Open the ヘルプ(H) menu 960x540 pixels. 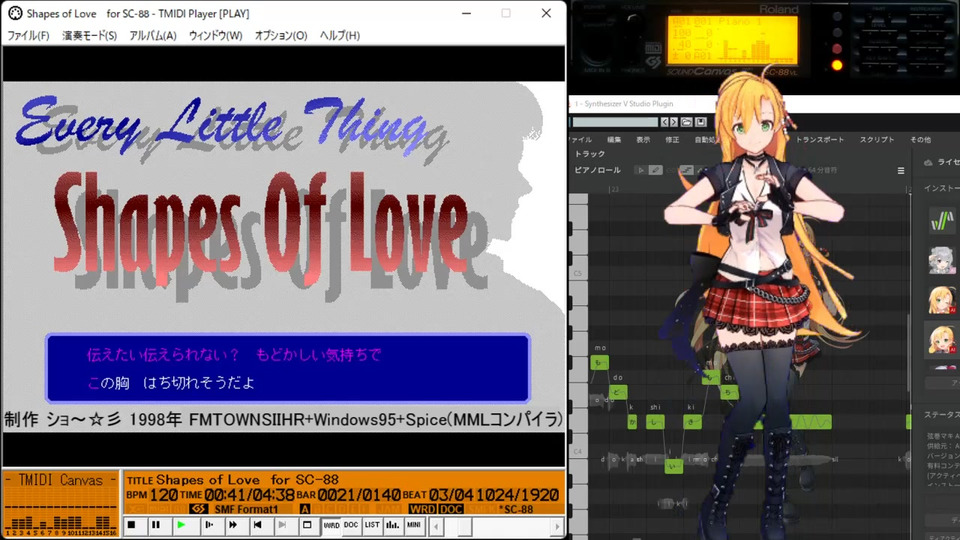coord(340,36)
